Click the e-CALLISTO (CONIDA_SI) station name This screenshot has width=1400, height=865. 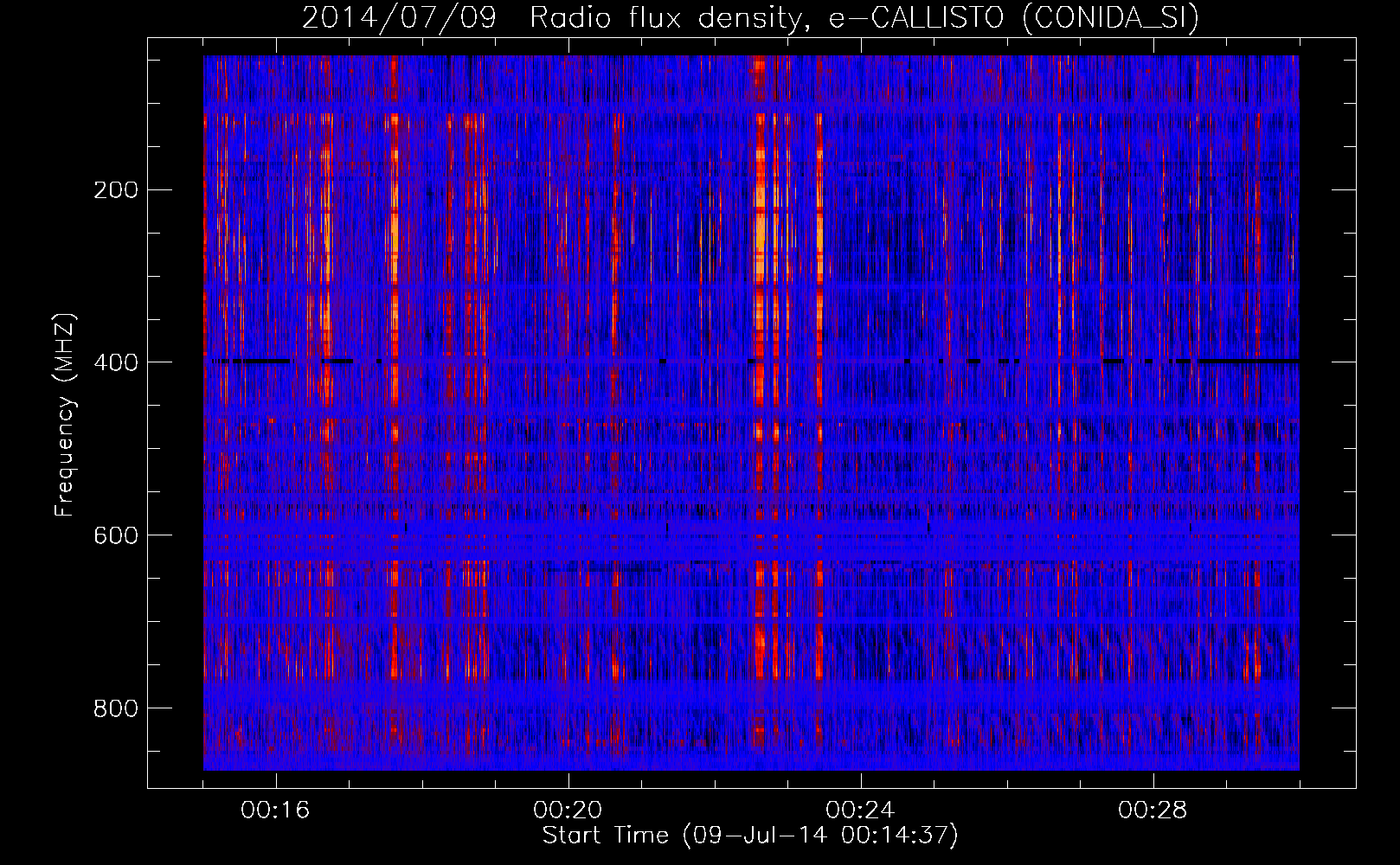tap(1013, 17)
